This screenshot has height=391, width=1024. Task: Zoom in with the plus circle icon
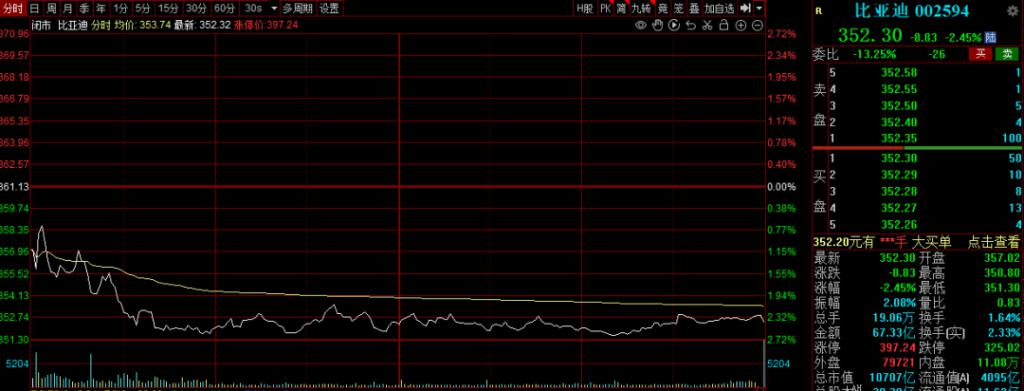tap(741, 25)
